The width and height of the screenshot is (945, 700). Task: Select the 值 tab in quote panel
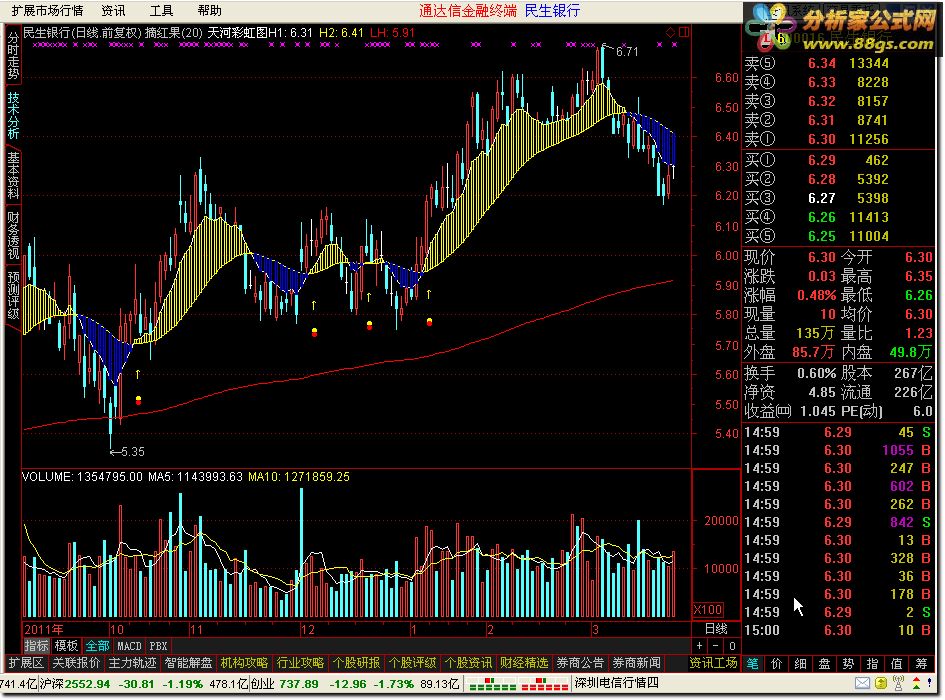(897, 664)
